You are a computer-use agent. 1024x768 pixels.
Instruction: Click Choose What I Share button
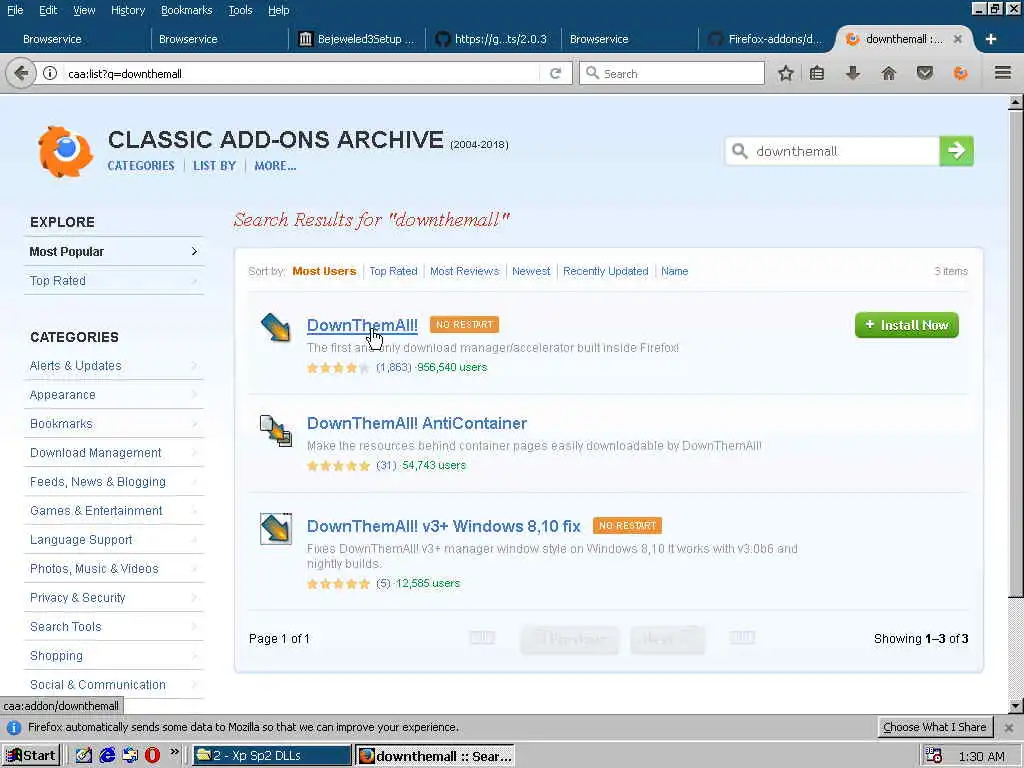[935, 728]
